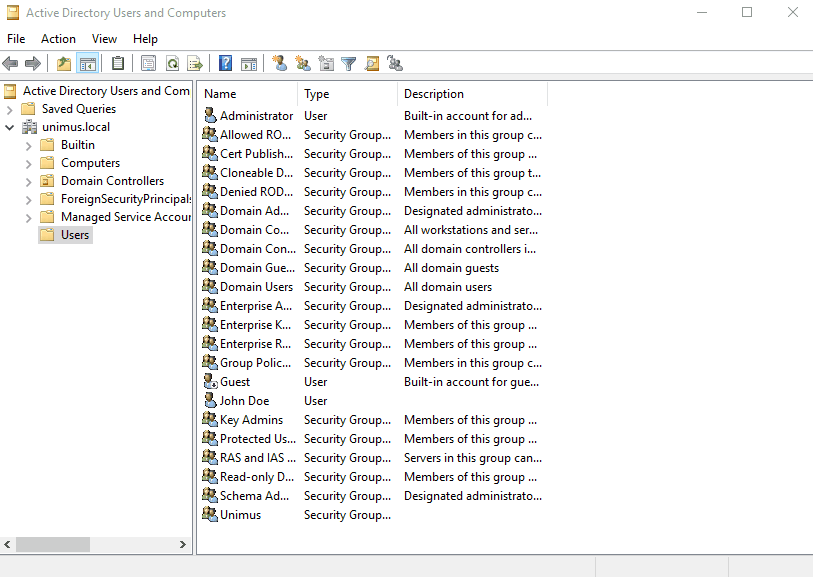813x577 pixels.
Task: Click Export List toolbar icon
Action: coord(195,64)
